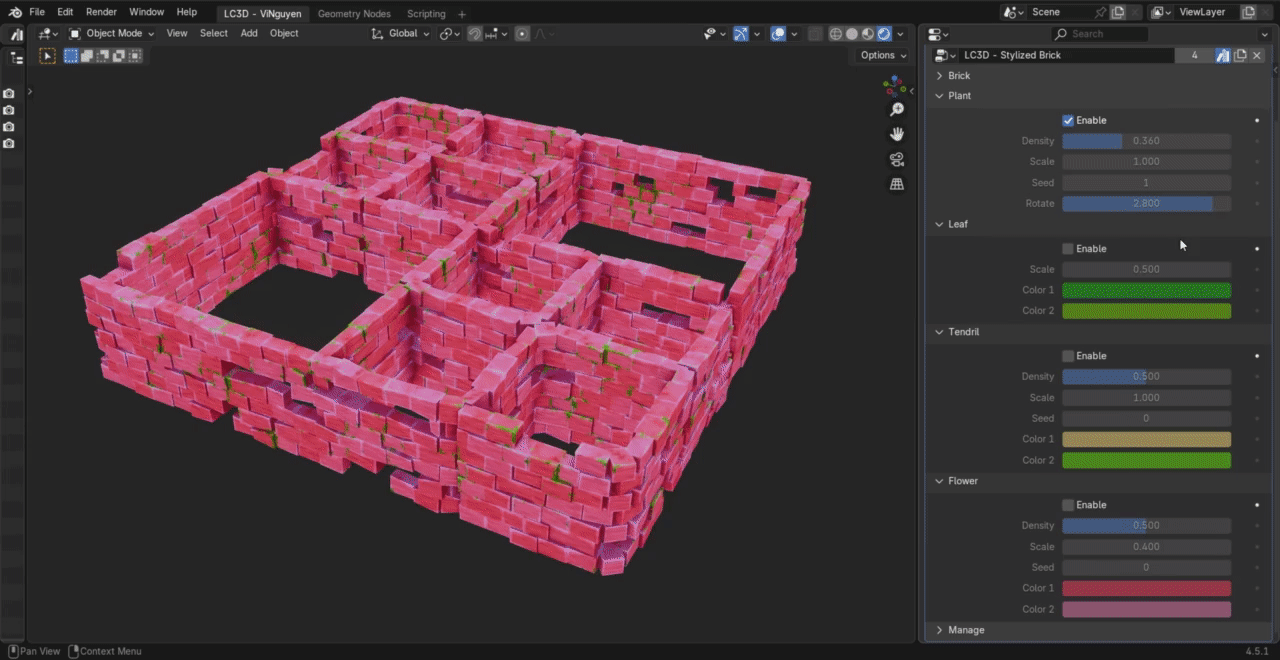The width and height of the screenshot is (1280, 660).
Task: Toggle show overlays button
Action: [779, 33]
